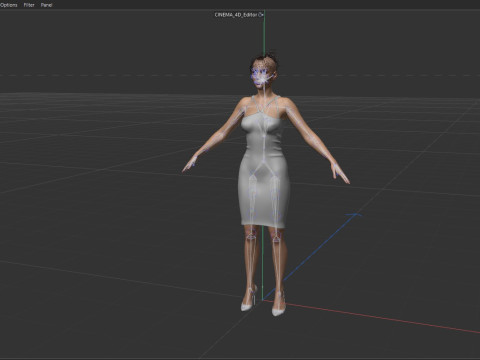The height and width of the screenshot is (360, 480).
Task: Select the character's head in viewport
Action: tap(264, 72)
